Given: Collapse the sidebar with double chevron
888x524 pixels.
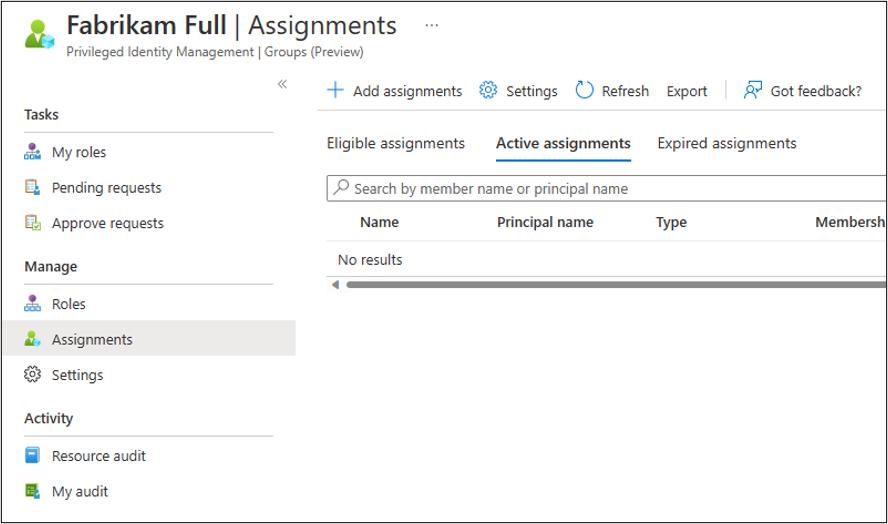Looking at the screenshot, I should coord(282,84).
